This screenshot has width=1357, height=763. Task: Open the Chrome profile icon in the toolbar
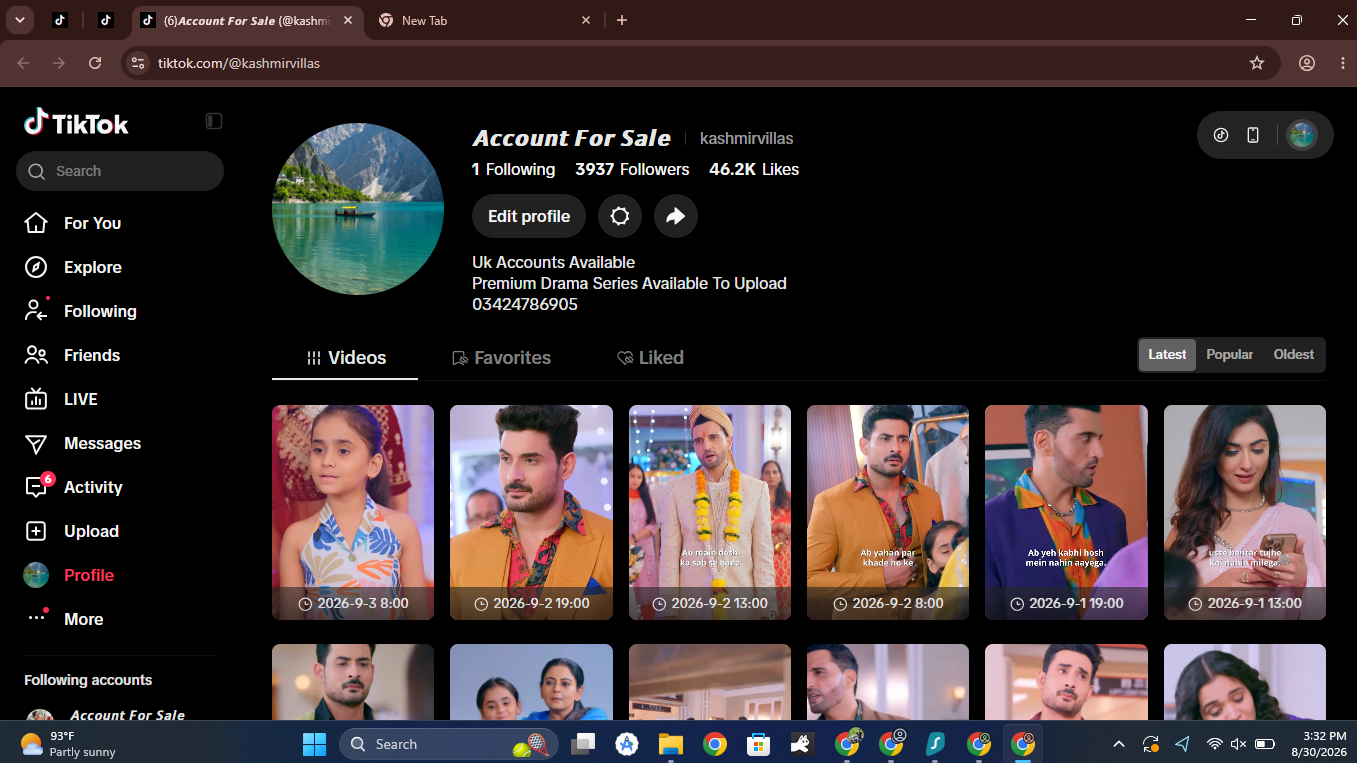click(1307, 63)
